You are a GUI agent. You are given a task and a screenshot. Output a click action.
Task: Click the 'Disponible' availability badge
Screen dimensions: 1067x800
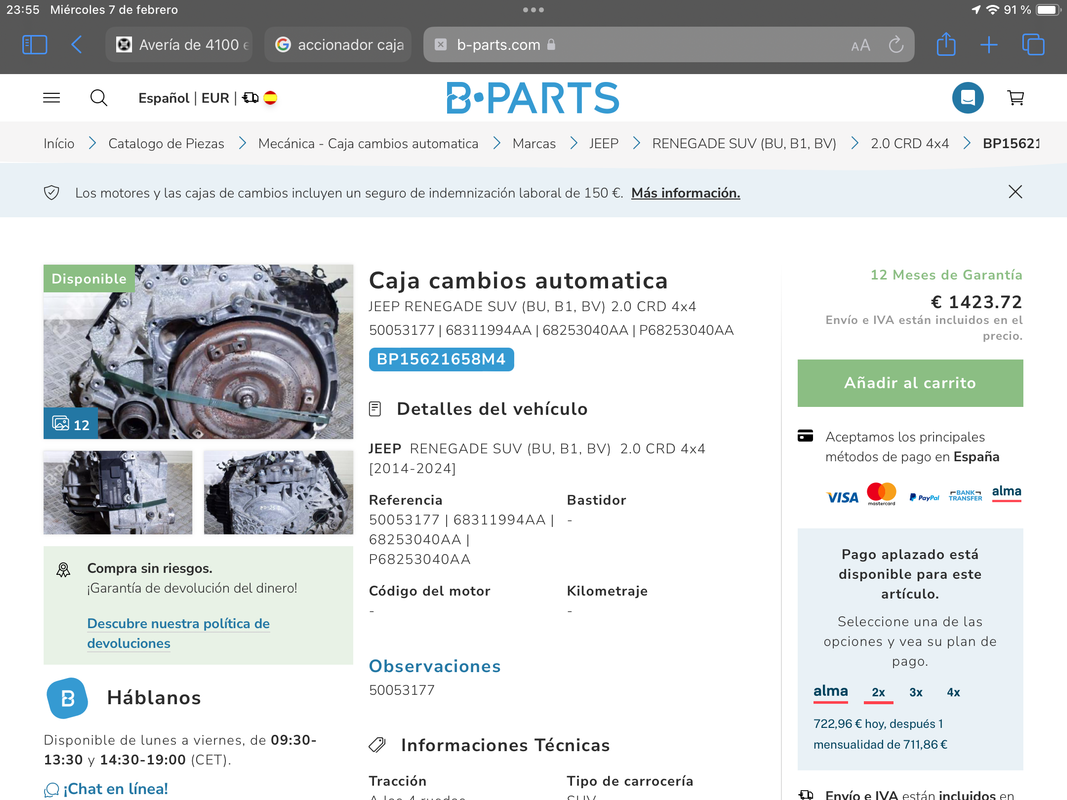(89, 279)
